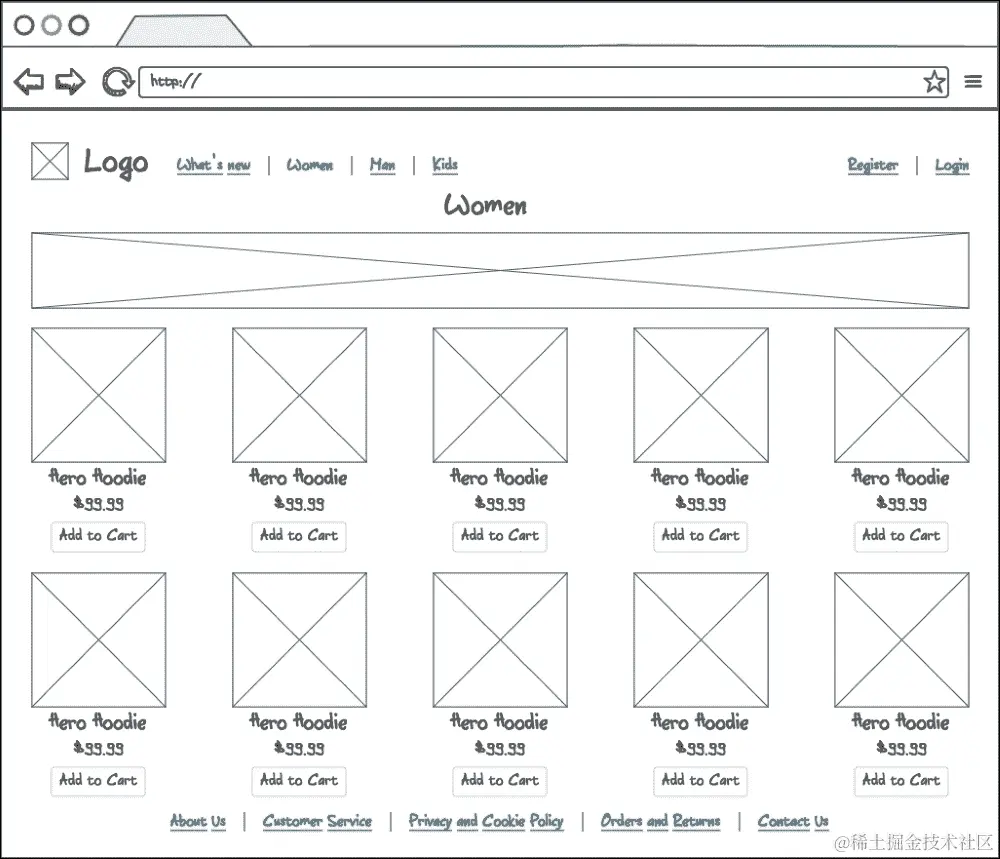Add fifth bottom-row Hero Hoodie to cart
This screenshot has width=1000, height=859.
click(901, 781)
